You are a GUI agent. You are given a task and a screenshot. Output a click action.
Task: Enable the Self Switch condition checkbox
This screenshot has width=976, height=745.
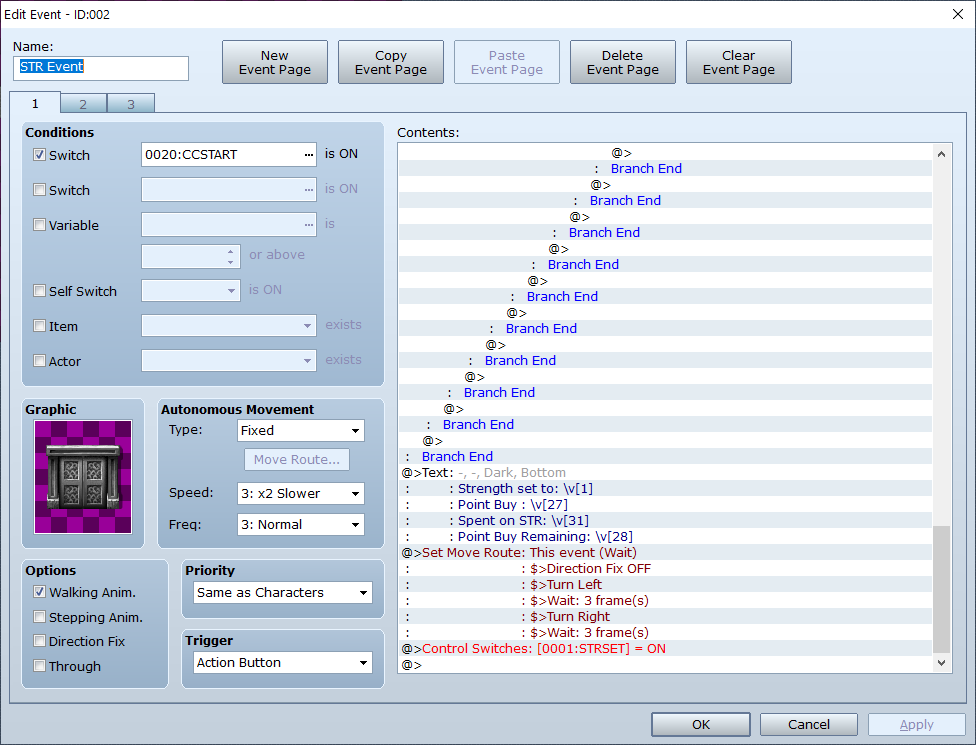[40, 291]
